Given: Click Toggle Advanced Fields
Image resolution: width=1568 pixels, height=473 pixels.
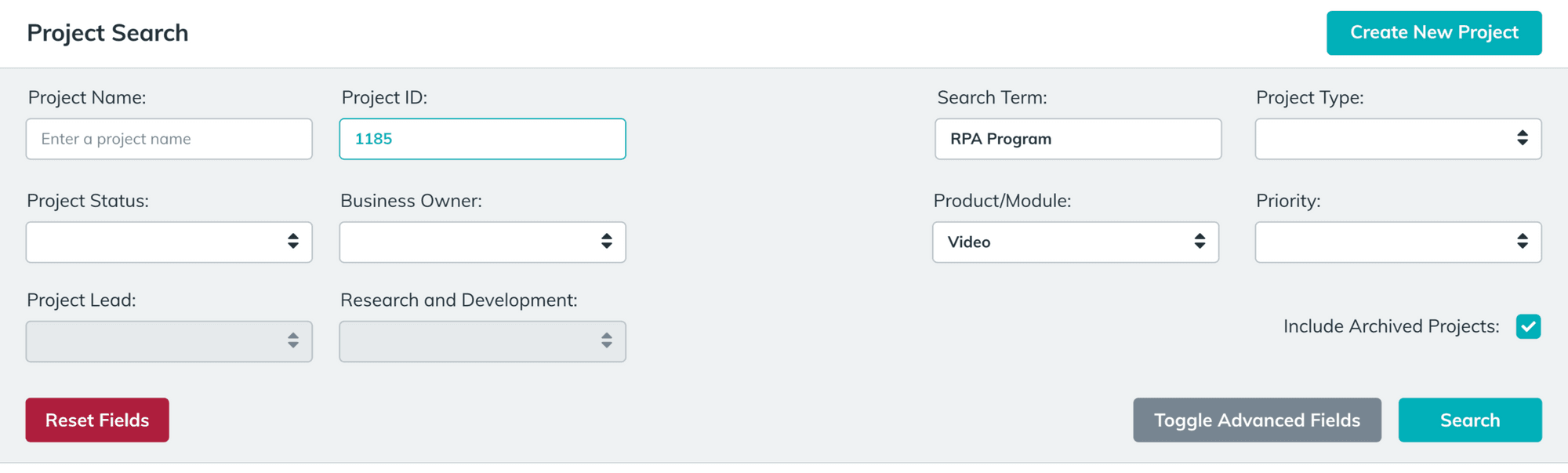Looking at the screenshot, I should click(x=1257, y=420).
